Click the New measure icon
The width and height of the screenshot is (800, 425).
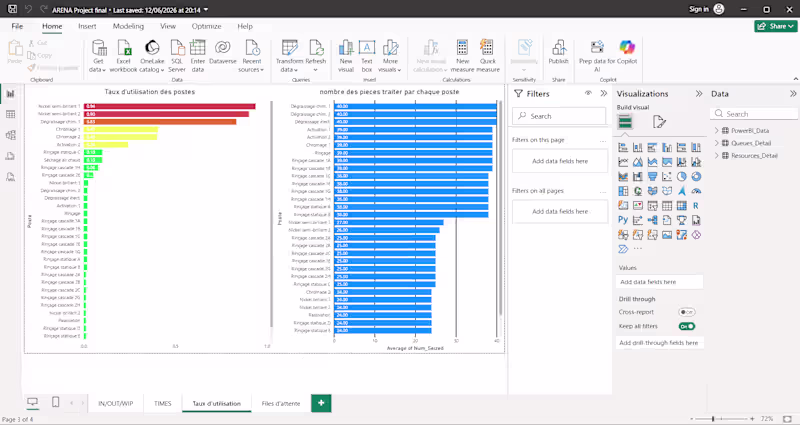pos(462,48)
